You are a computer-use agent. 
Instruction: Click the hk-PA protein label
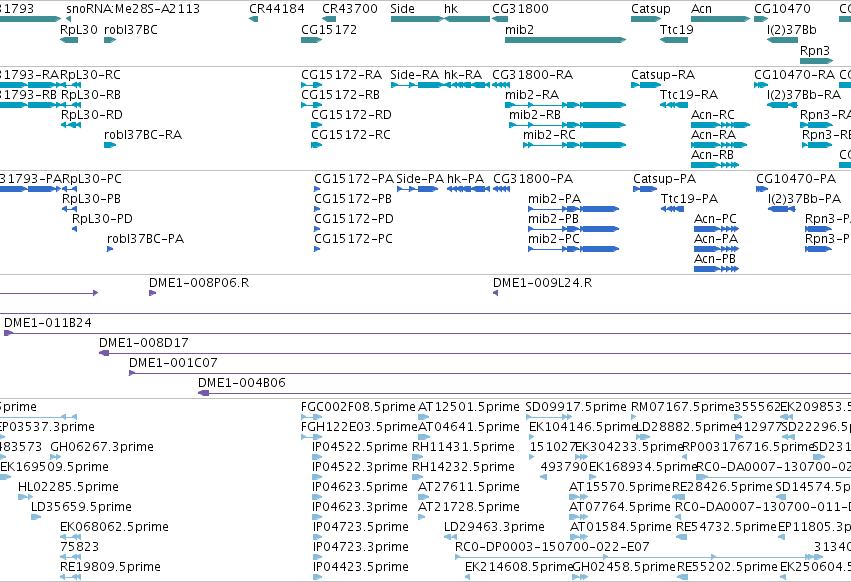(x=465, y=179)
